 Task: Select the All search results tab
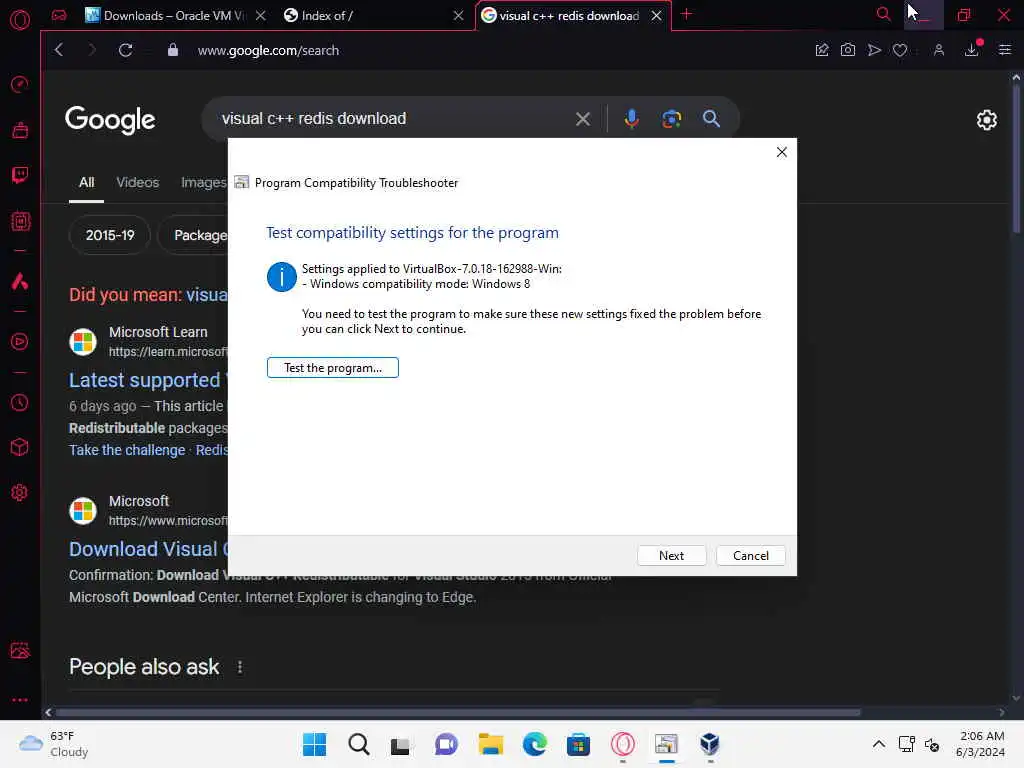(x=86, y=182)
